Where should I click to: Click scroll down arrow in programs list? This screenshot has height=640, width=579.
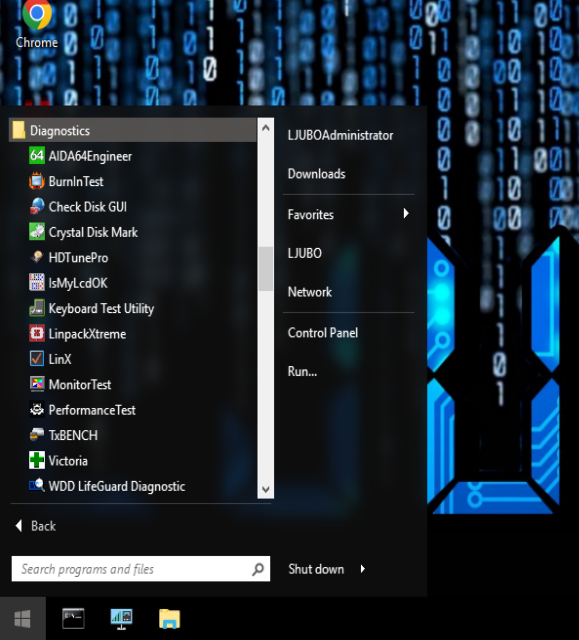266,489
